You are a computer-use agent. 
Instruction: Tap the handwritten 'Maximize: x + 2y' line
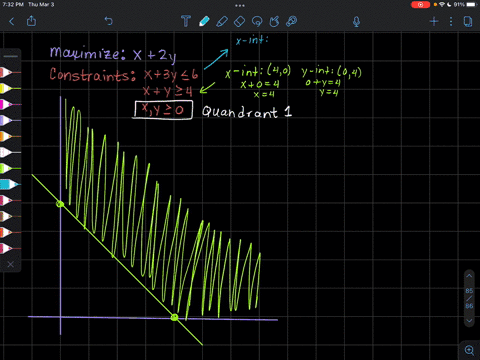[113, 55]
